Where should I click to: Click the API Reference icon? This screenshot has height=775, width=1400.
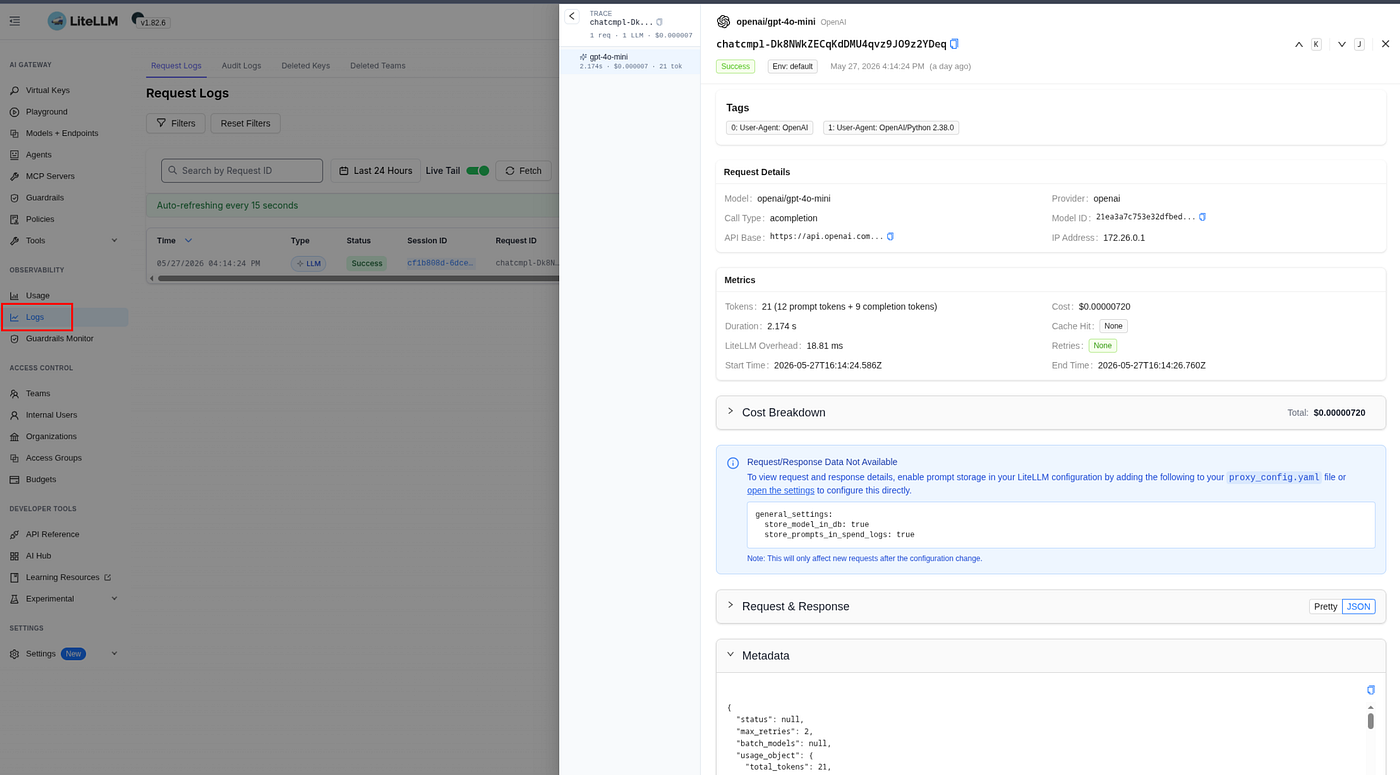tap(14, 535)
